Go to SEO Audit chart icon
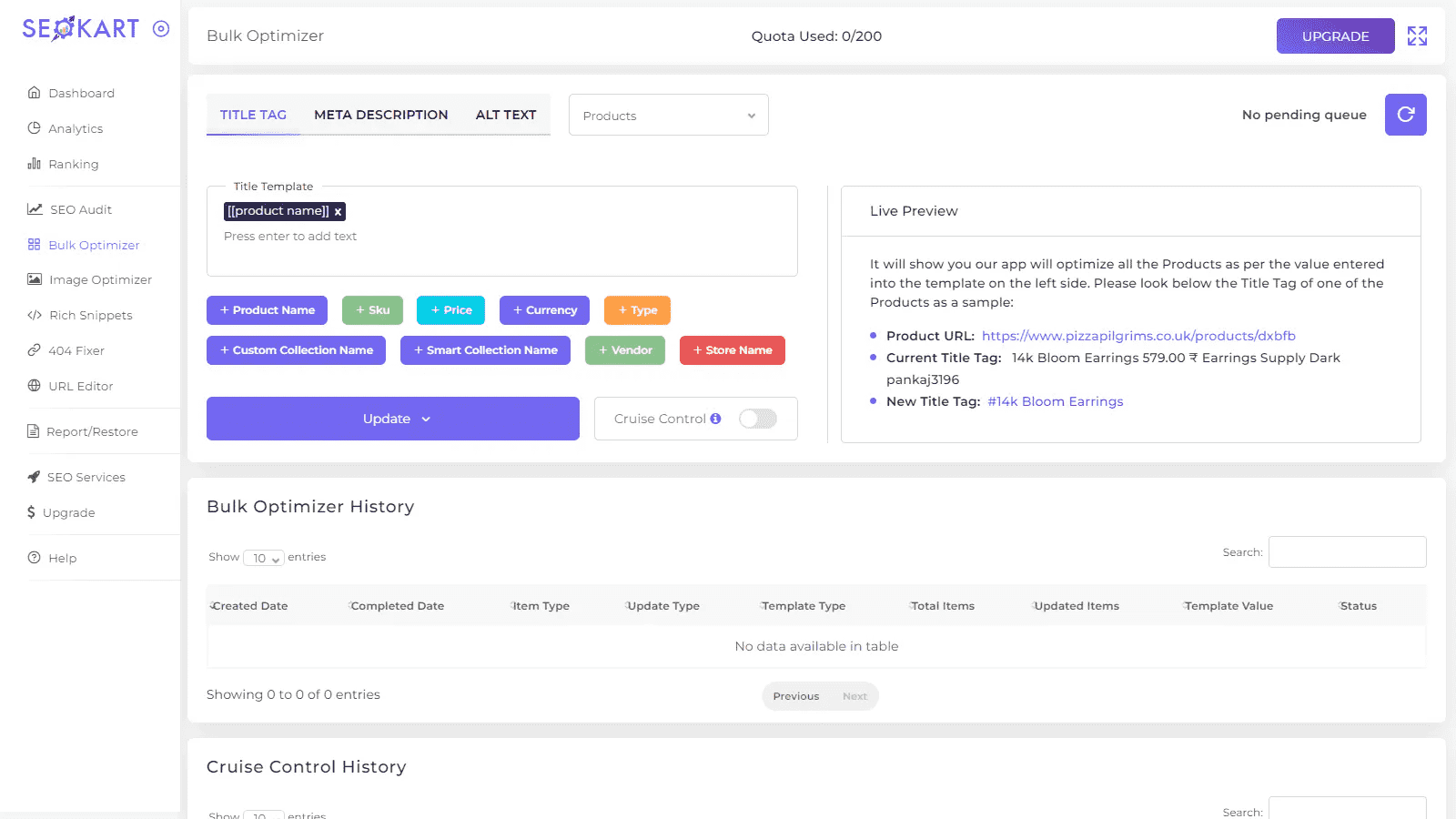Image resolution: width=1456 pixels, height=819 pixels. (x=35, y=209)
